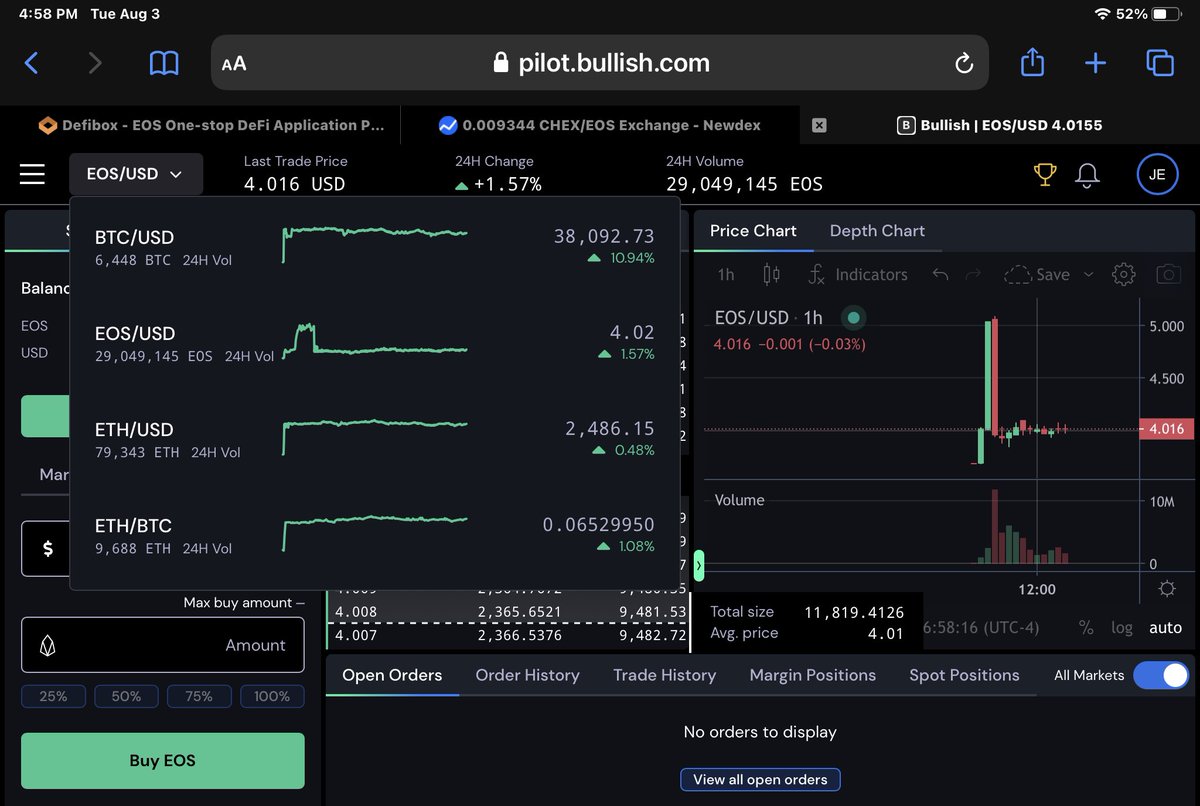
Task: Tap the address bar pilot.bullish.com
Action: [x=602, y=63]
